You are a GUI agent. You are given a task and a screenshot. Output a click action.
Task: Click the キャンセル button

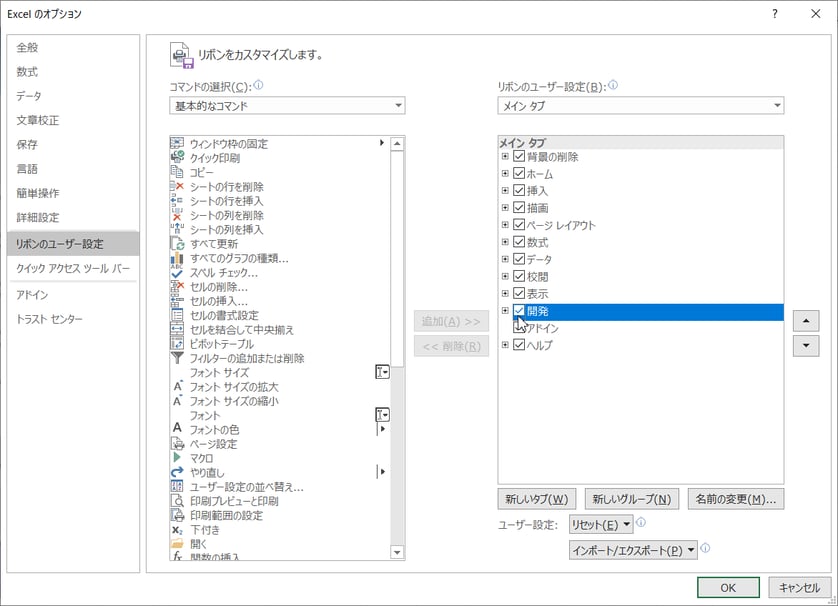[799, 587]
